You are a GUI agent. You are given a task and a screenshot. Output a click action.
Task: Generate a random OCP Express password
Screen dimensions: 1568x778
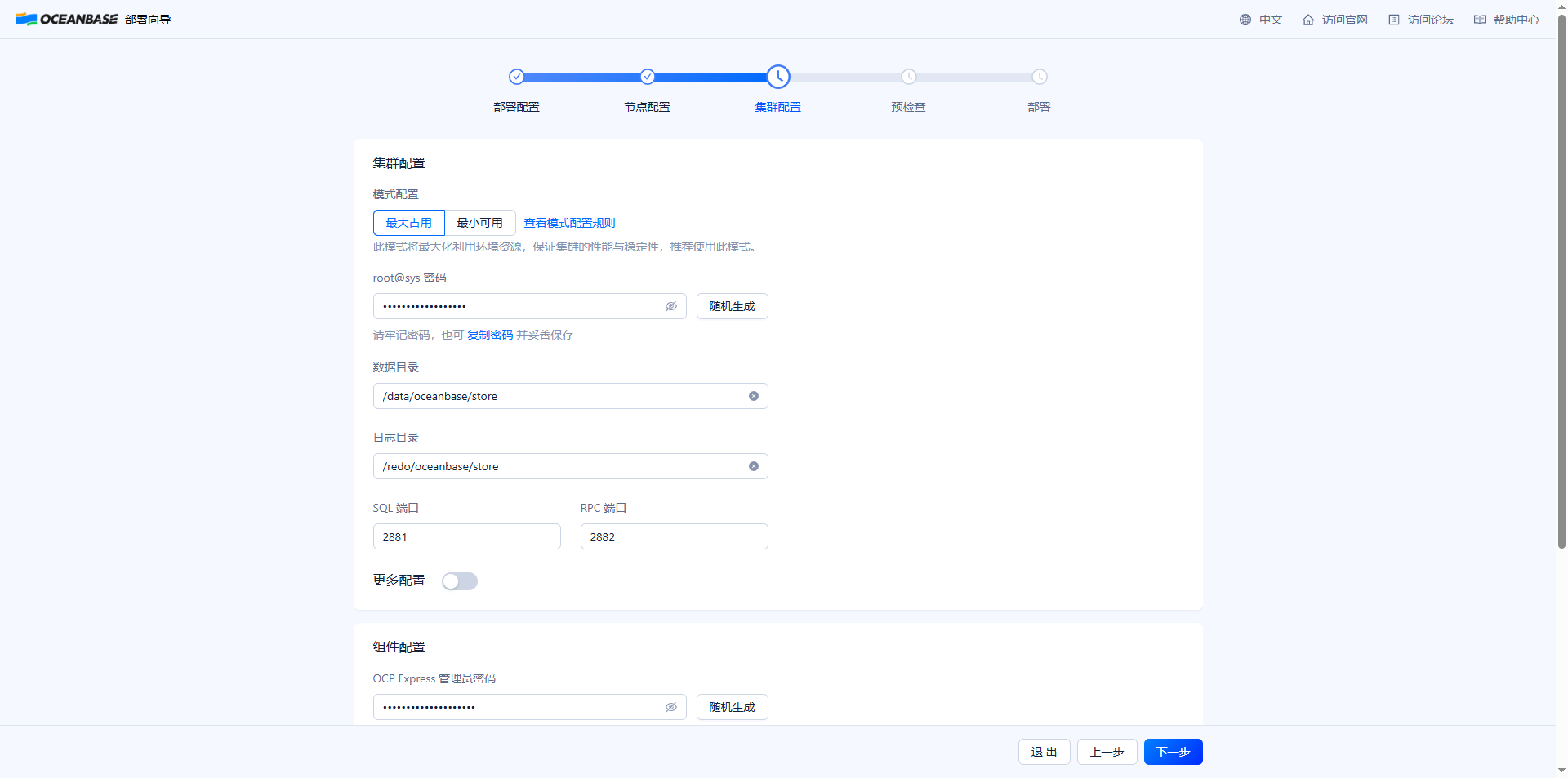(733, 707)
